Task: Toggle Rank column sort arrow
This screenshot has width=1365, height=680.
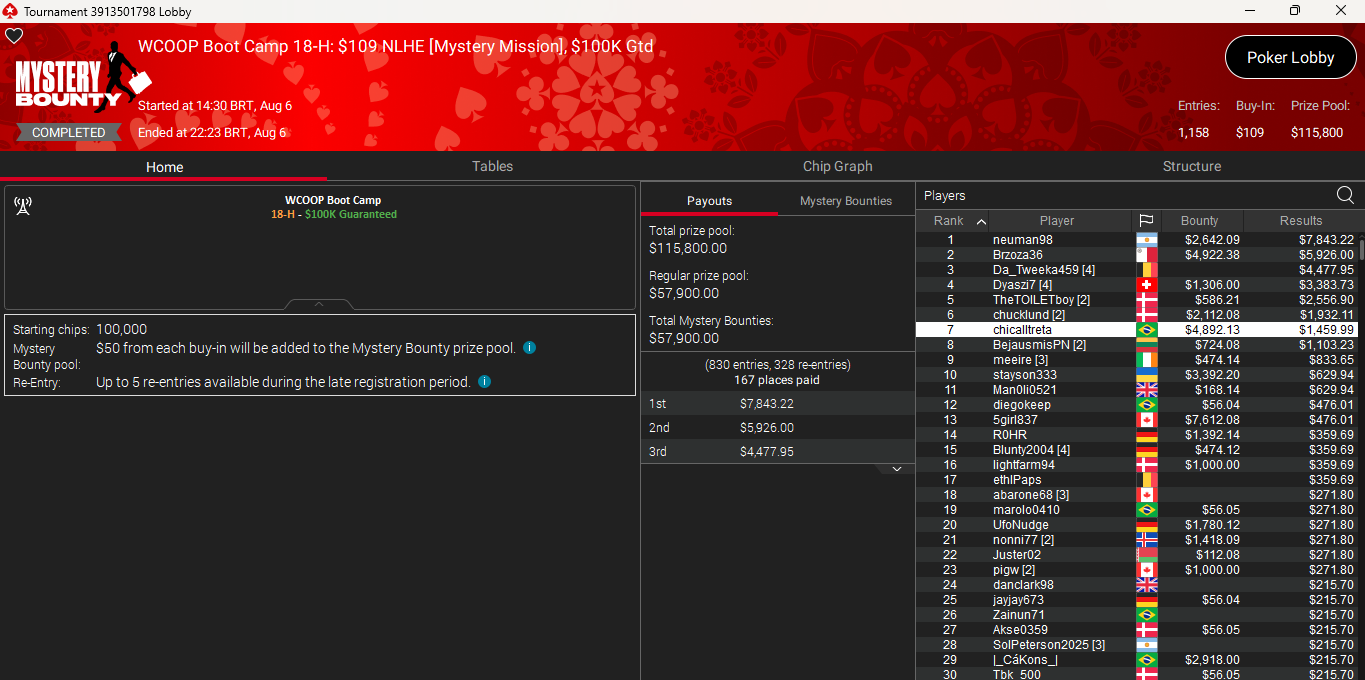Action: tap(981, 221)
